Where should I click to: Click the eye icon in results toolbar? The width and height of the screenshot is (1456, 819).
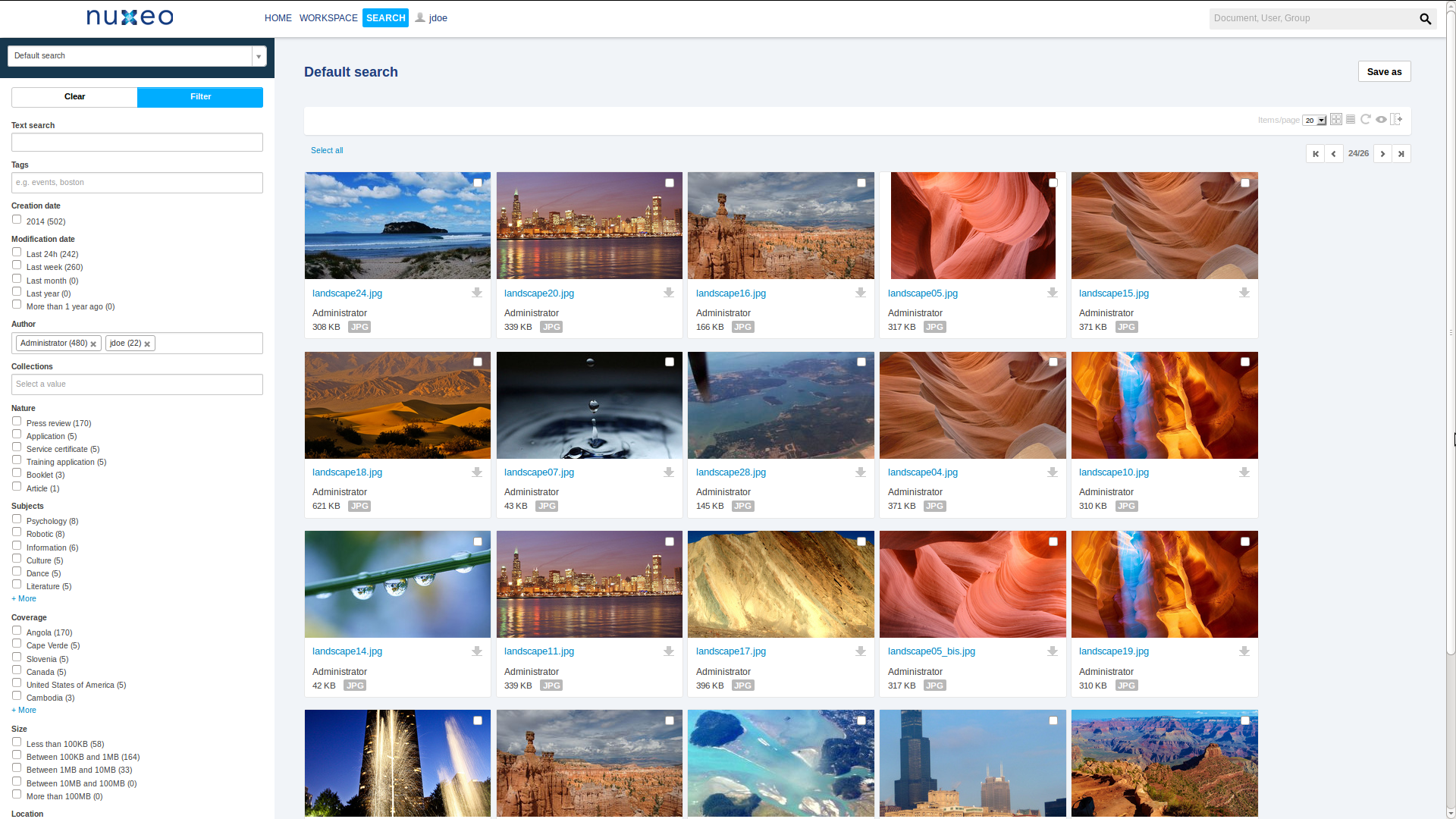[x=1381, y=120]
